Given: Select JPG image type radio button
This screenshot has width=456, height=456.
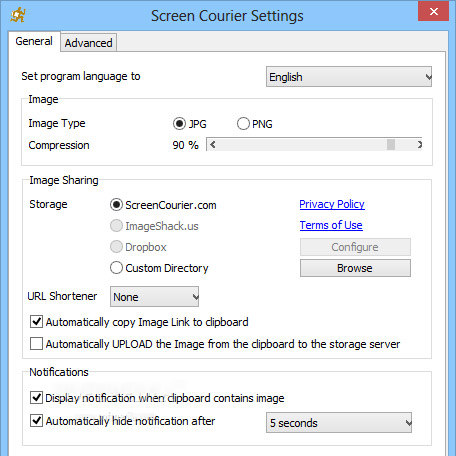Looking at the screenshot, I should 179,124.
